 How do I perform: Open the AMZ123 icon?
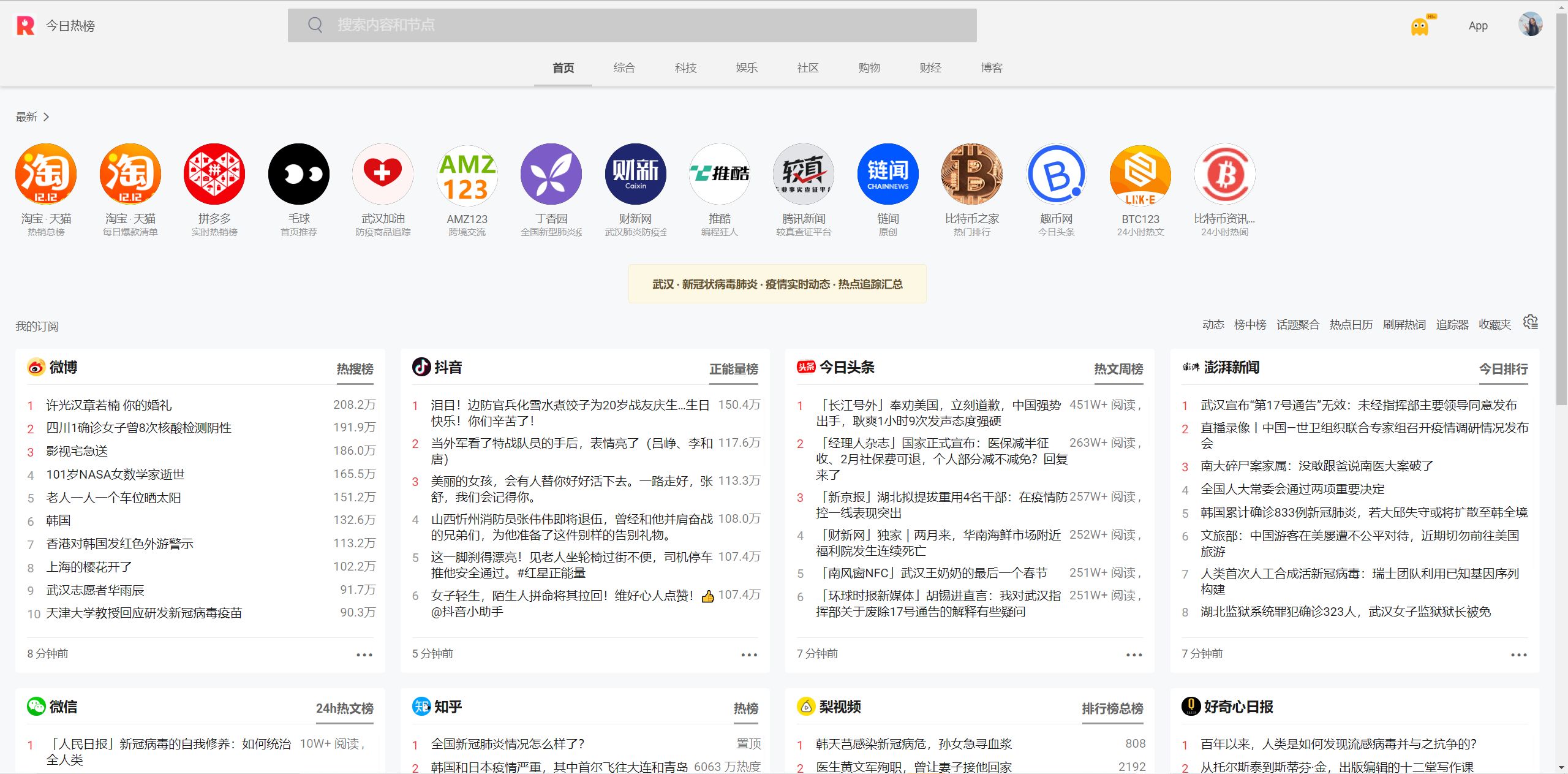pyautogui.click(x=467, y=174)
